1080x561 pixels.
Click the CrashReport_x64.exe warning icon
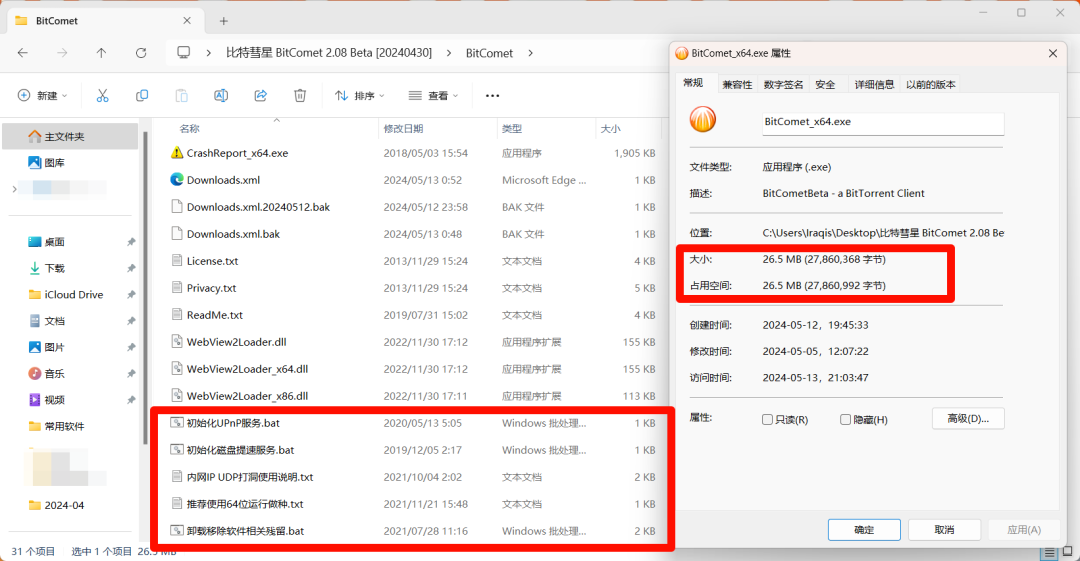pos(177,153)
